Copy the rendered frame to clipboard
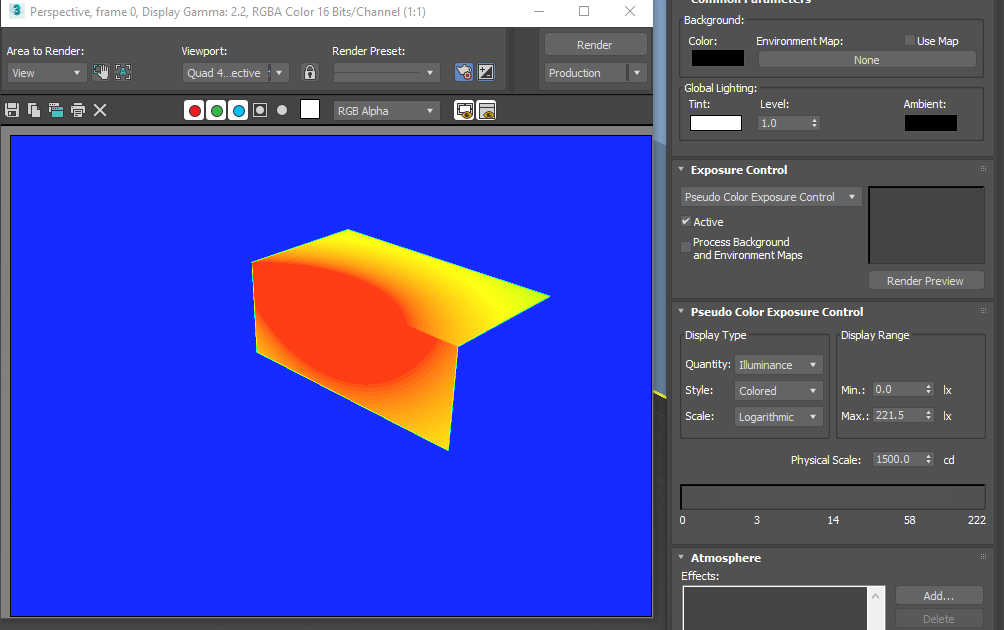Screen dimensions: 1004x630 click(33, 110)
